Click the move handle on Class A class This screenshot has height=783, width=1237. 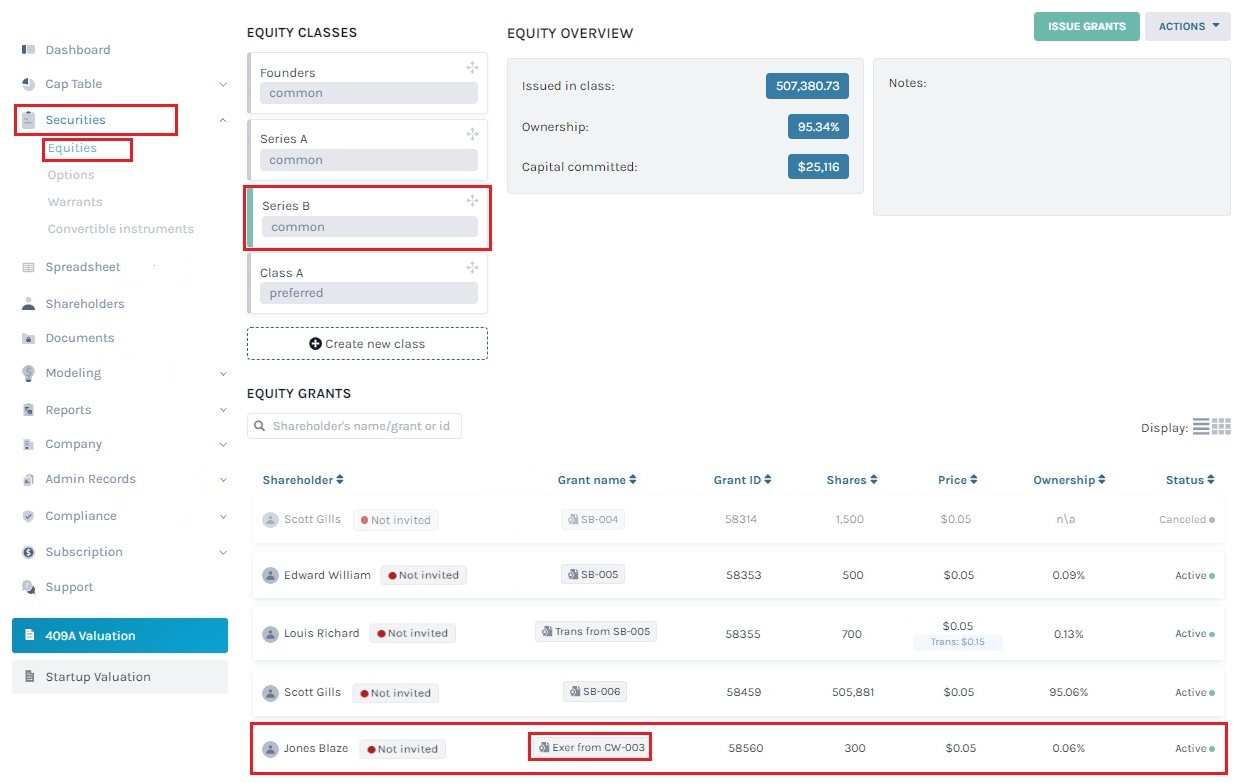pyautogui.click(x=472, y=268)
